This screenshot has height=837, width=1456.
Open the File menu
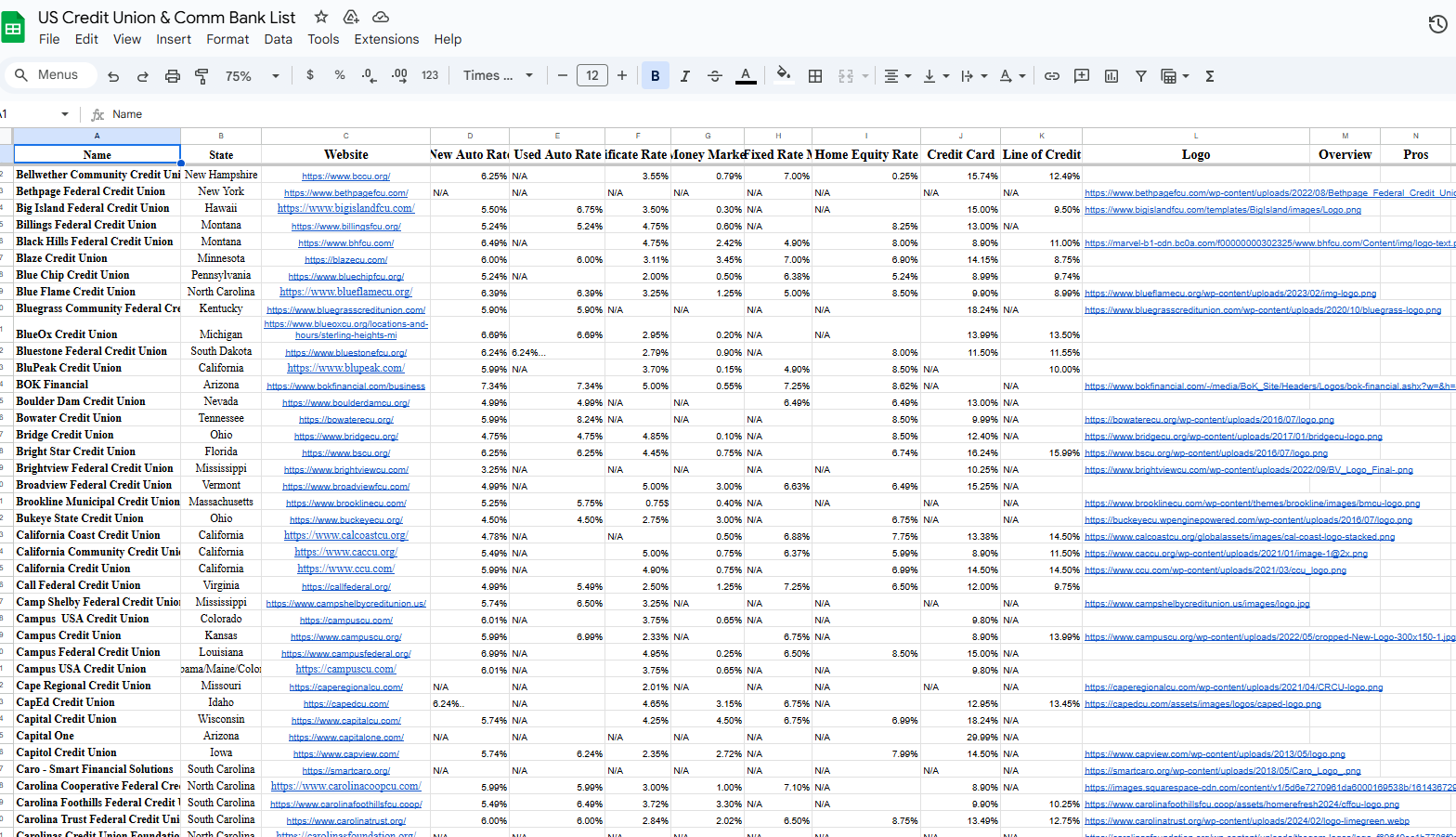coord(49,39)
